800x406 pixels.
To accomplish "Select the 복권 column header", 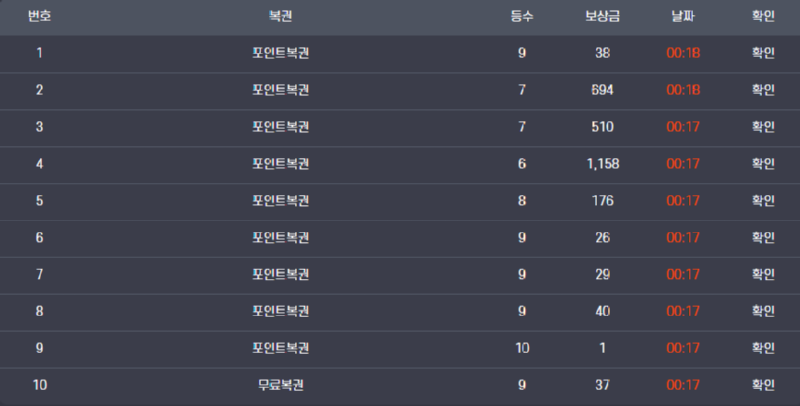I will click(x=281, y=17).
